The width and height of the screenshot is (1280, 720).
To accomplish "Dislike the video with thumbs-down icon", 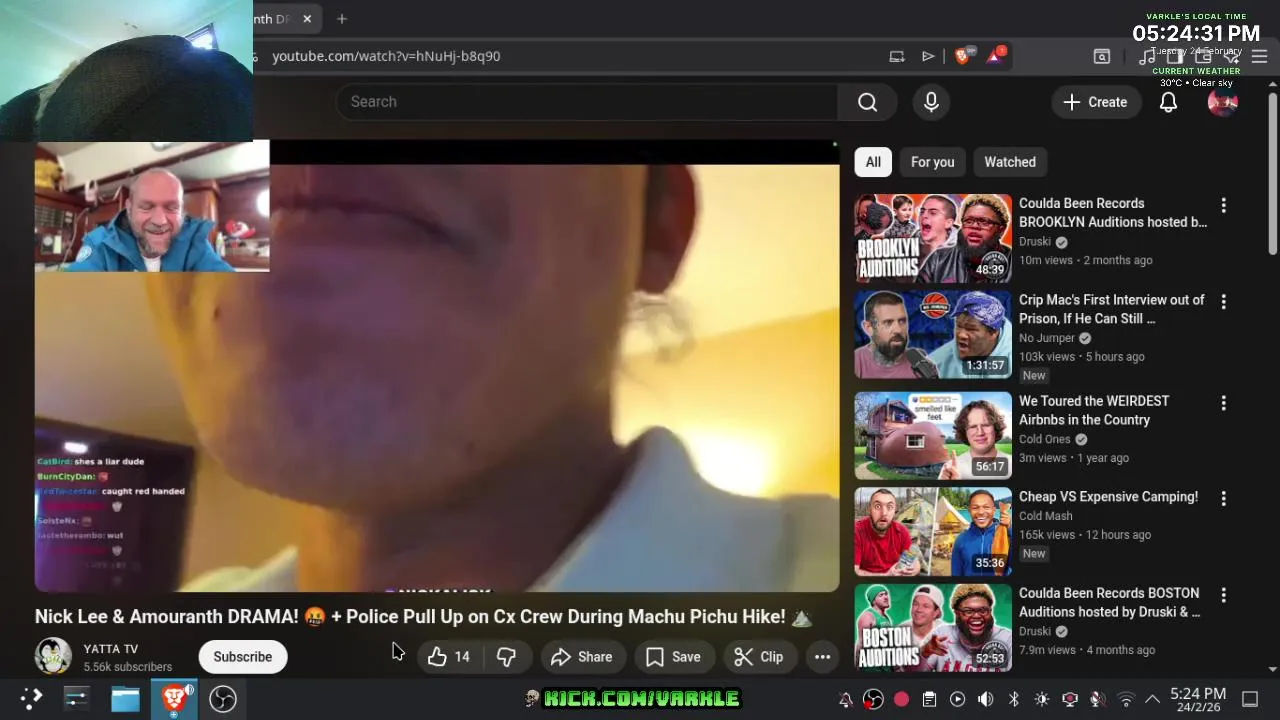I will (507, 657).
